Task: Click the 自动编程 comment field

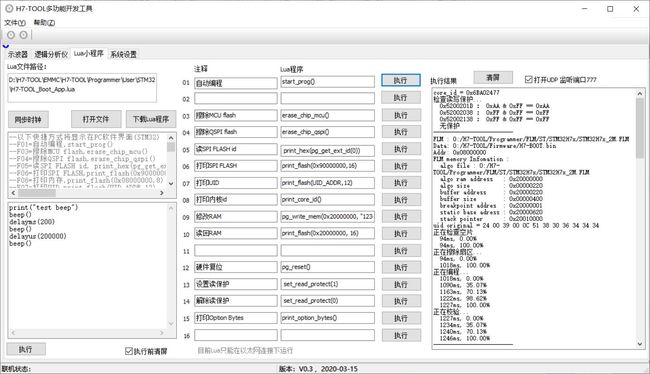Action: [x=236, y=83]
